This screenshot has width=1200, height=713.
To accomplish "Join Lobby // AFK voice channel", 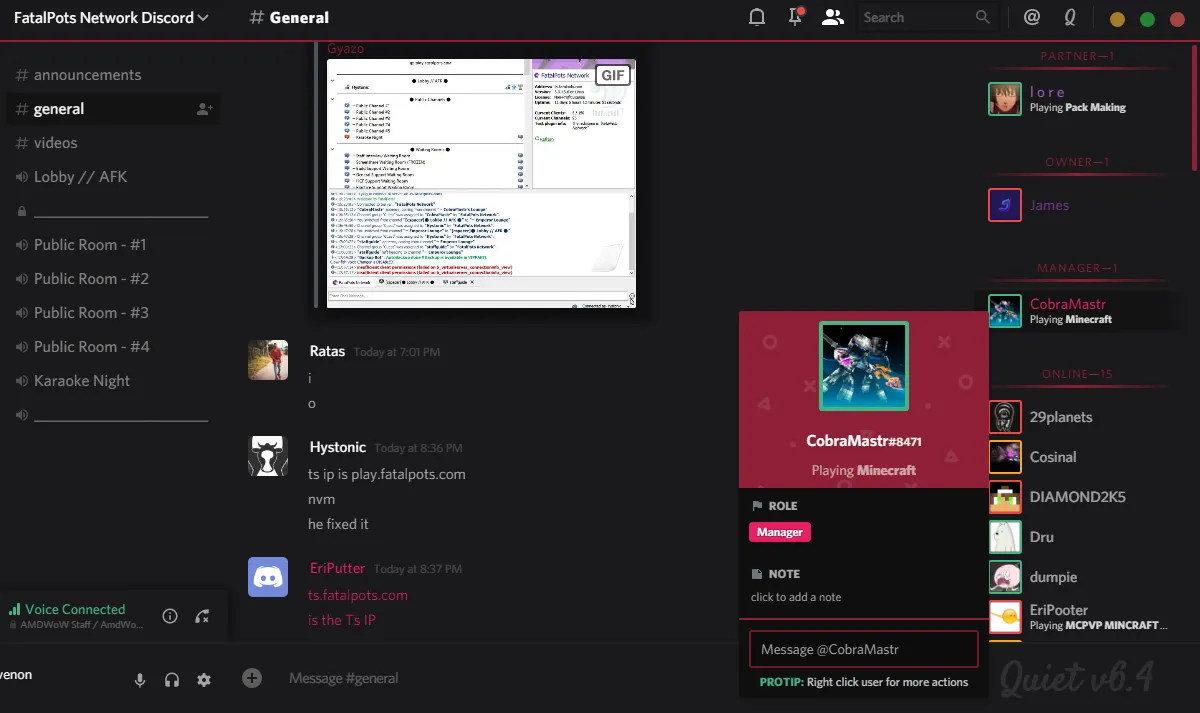I will [x=111, y=177].
